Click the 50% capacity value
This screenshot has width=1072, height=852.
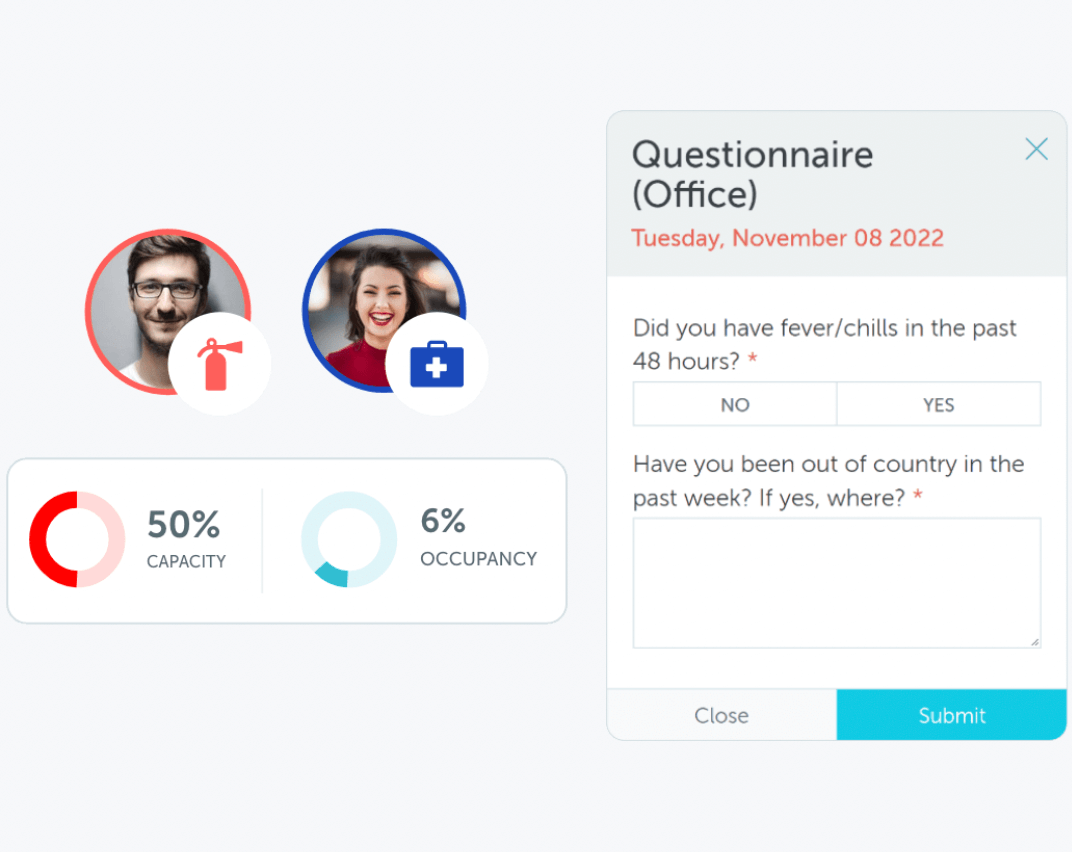(184, 524)
